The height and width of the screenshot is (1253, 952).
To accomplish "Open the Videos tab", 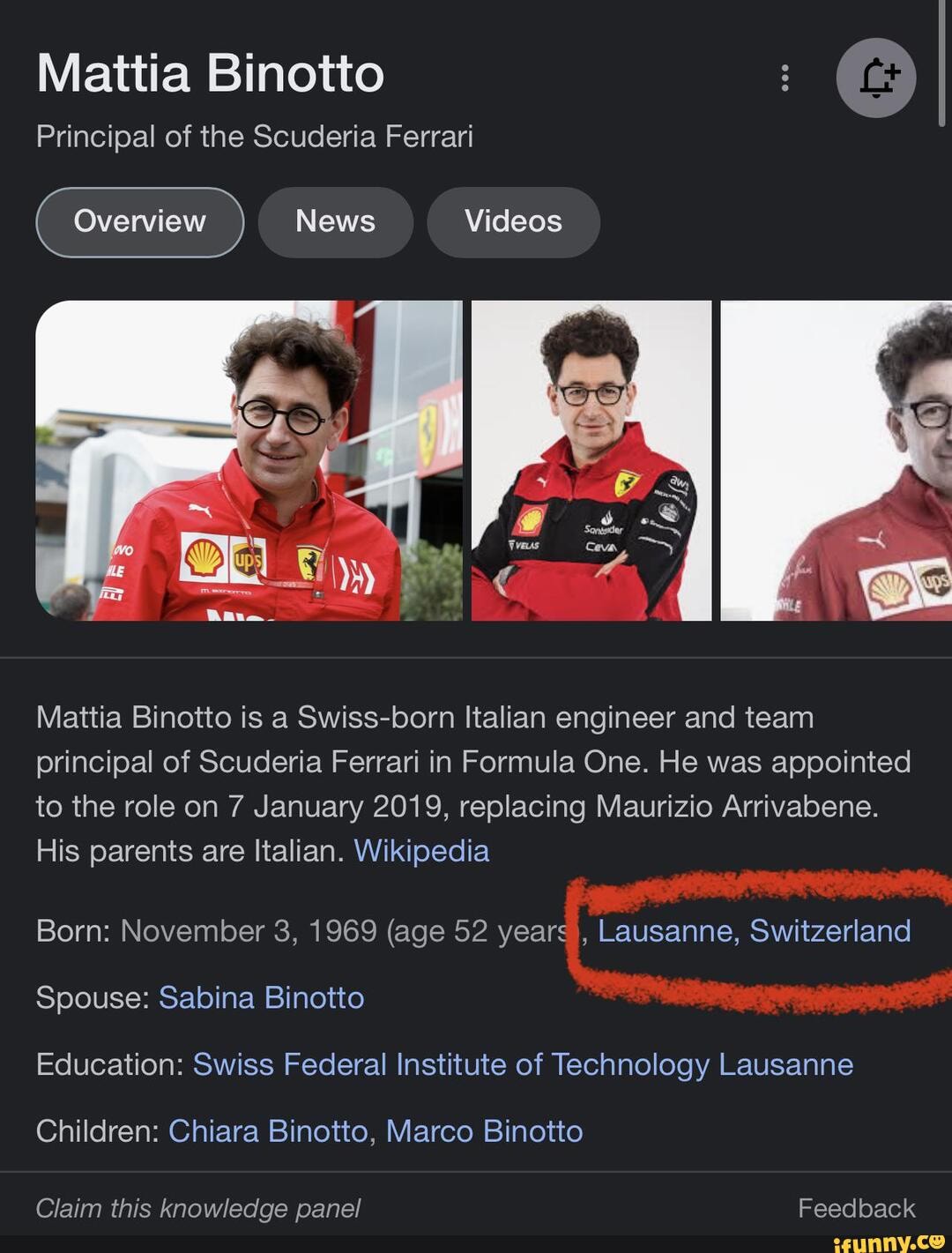I will [x=513, y=221].
